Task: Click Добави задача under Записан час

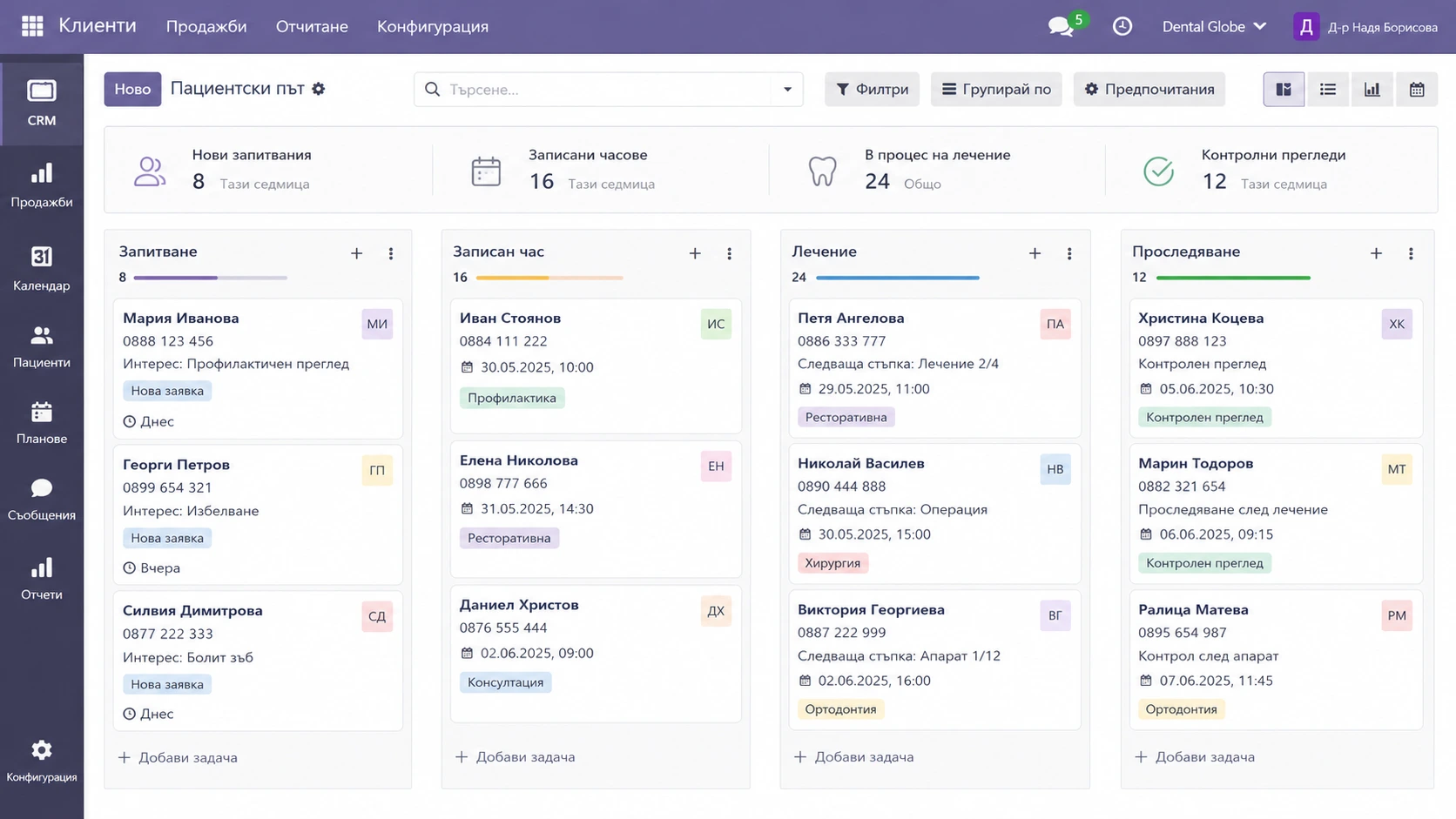Action: click(516, 757)
